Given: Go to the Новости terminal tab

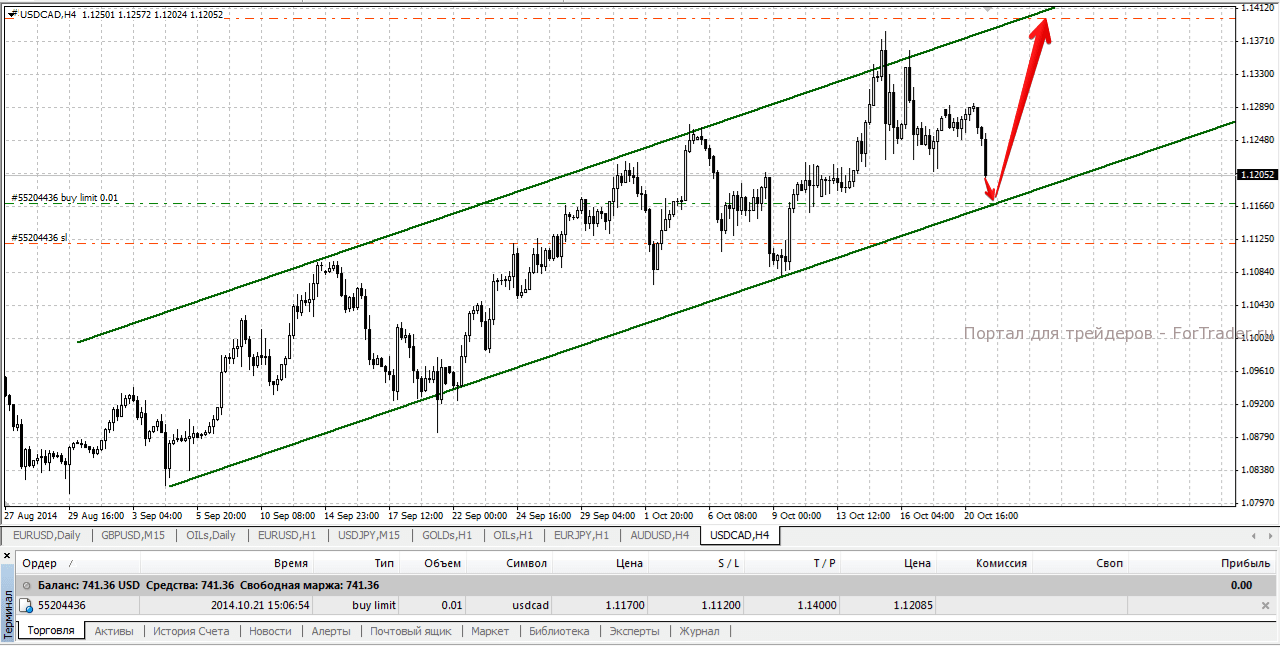Looking at the screenshot, I should [x=270, y=631].
